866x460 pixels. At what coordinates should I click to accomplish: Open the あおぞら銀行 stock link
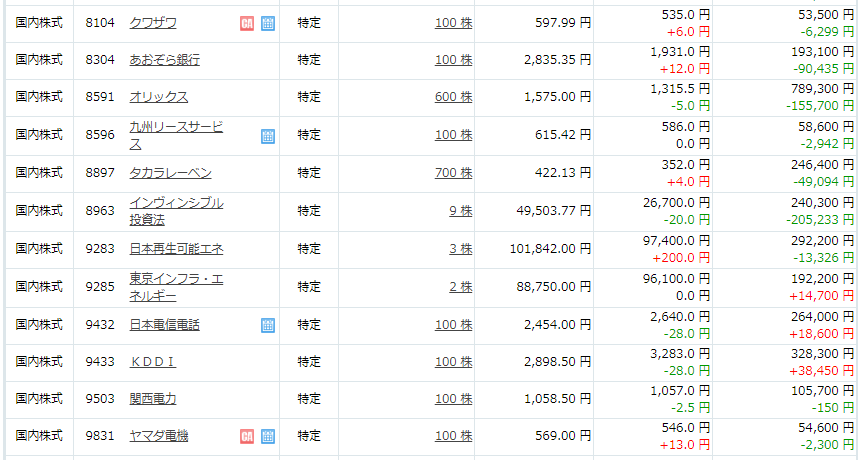[165, 60]
